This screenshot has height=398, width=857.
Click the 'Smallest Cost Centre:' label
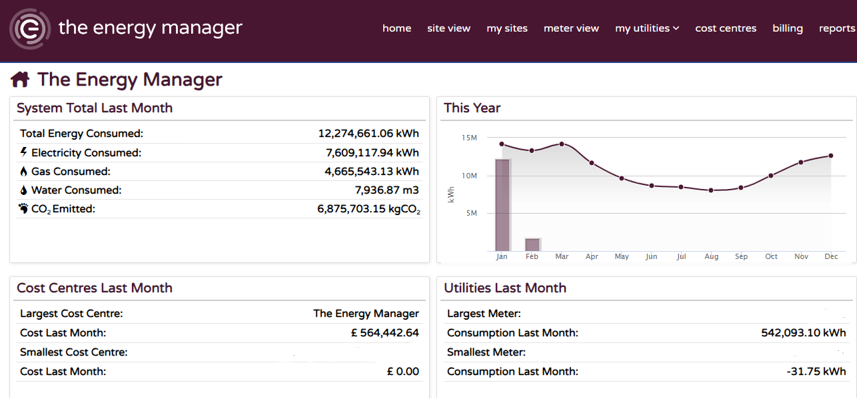[74, 352]
